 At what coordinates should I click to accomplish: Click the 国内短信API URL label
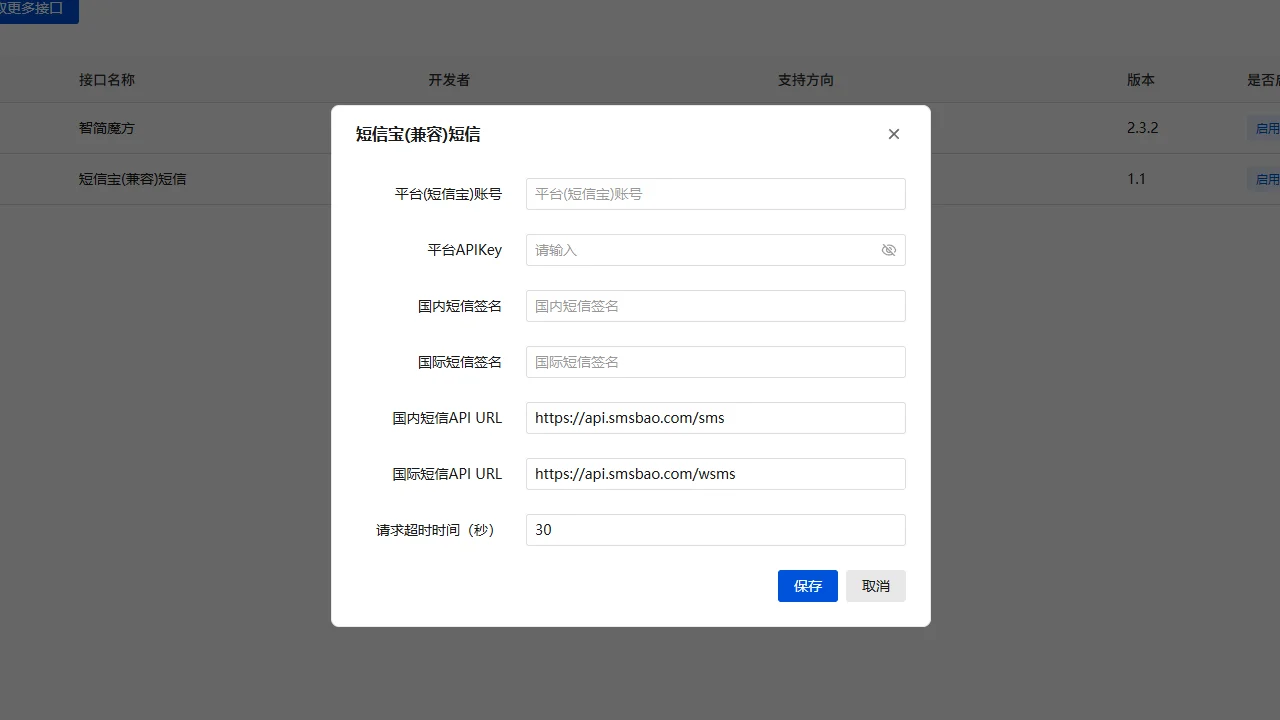pyautogui.click(x=447, y=418)
